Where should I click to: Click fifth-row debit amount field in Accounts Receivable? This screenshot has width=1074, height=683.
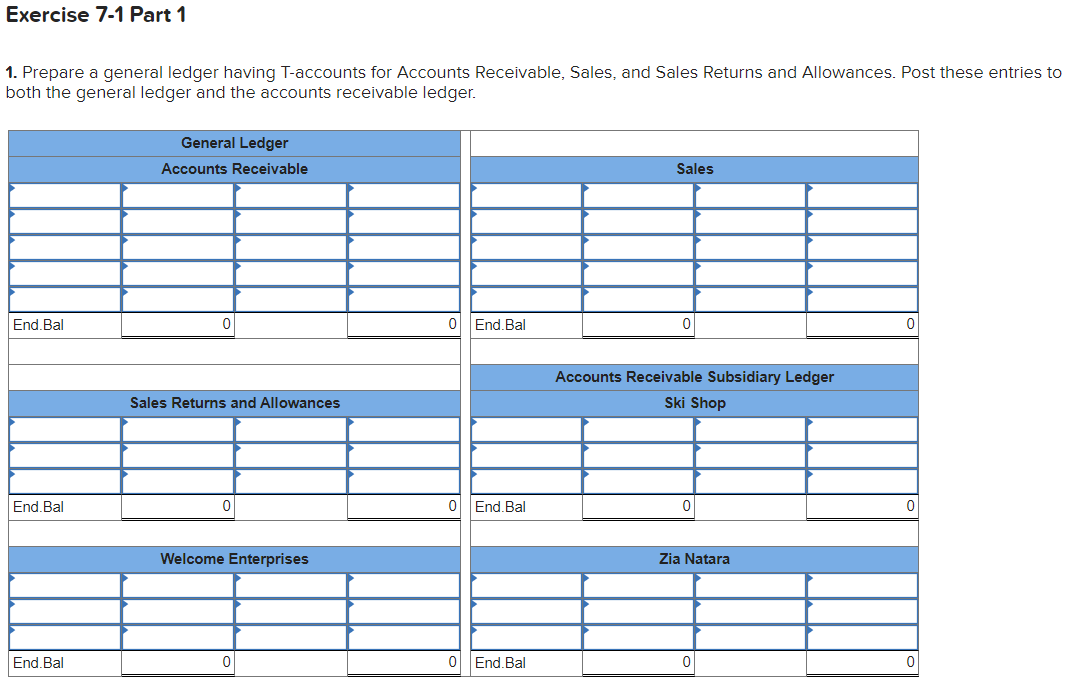178,300
